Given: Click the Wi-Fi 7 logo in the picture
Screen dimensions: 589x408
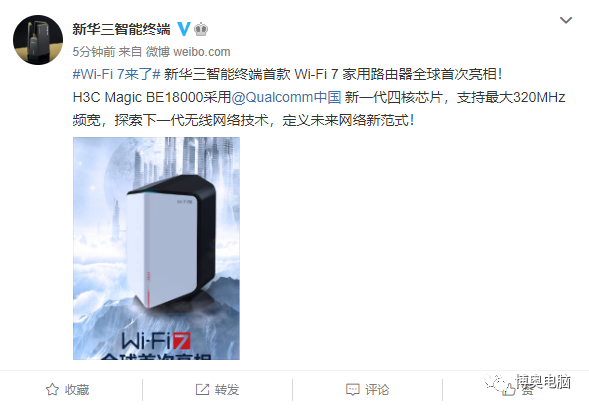Looking at the screenshot, I should pos(156,341).
